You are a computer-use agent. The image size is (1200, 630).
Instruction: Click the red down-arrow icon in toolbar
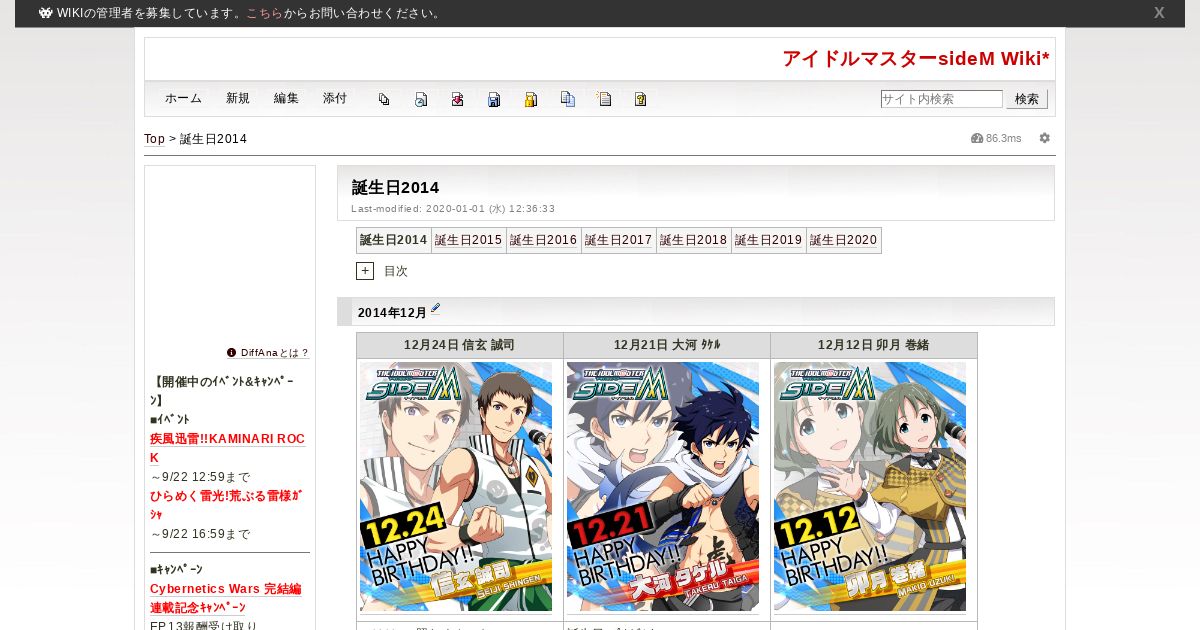click(457, 99)
